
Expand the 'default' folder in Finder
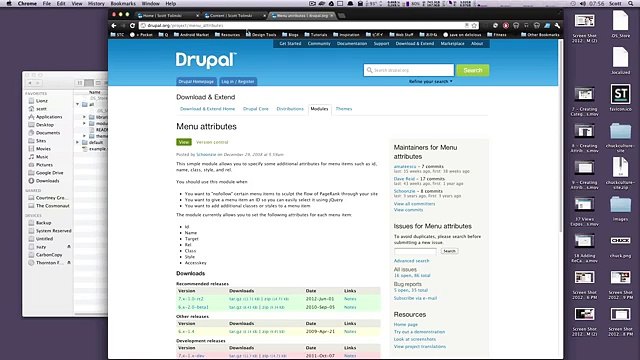click(x=78, y=142)
